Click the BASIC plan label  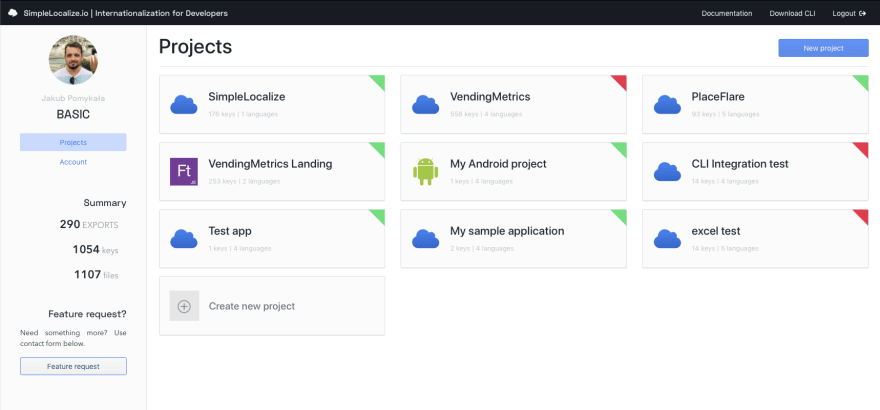[73, 115]
